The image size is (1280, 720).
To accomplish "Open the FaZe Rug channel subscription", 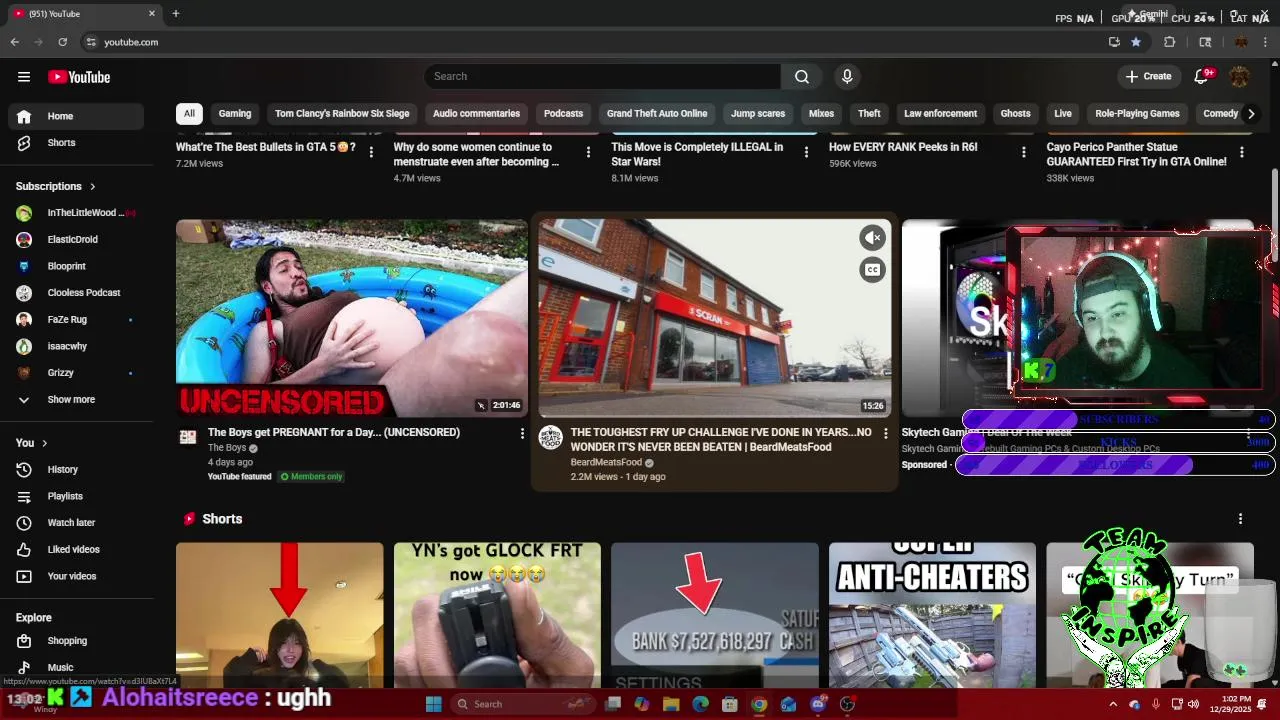I will (x=77, y=320).
